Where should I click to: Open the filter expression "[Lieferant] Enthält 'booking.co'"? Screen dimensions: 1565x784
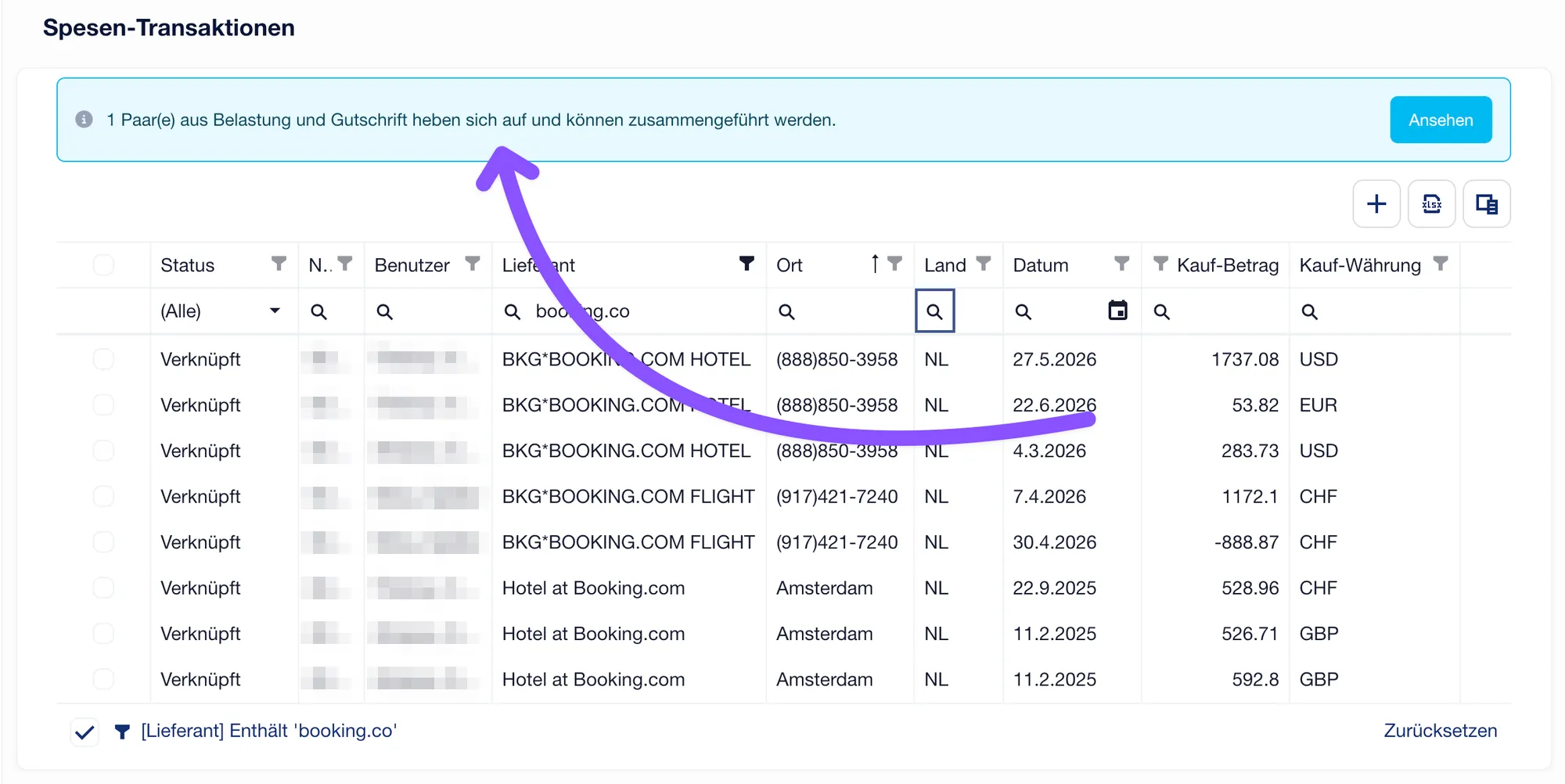269,731
